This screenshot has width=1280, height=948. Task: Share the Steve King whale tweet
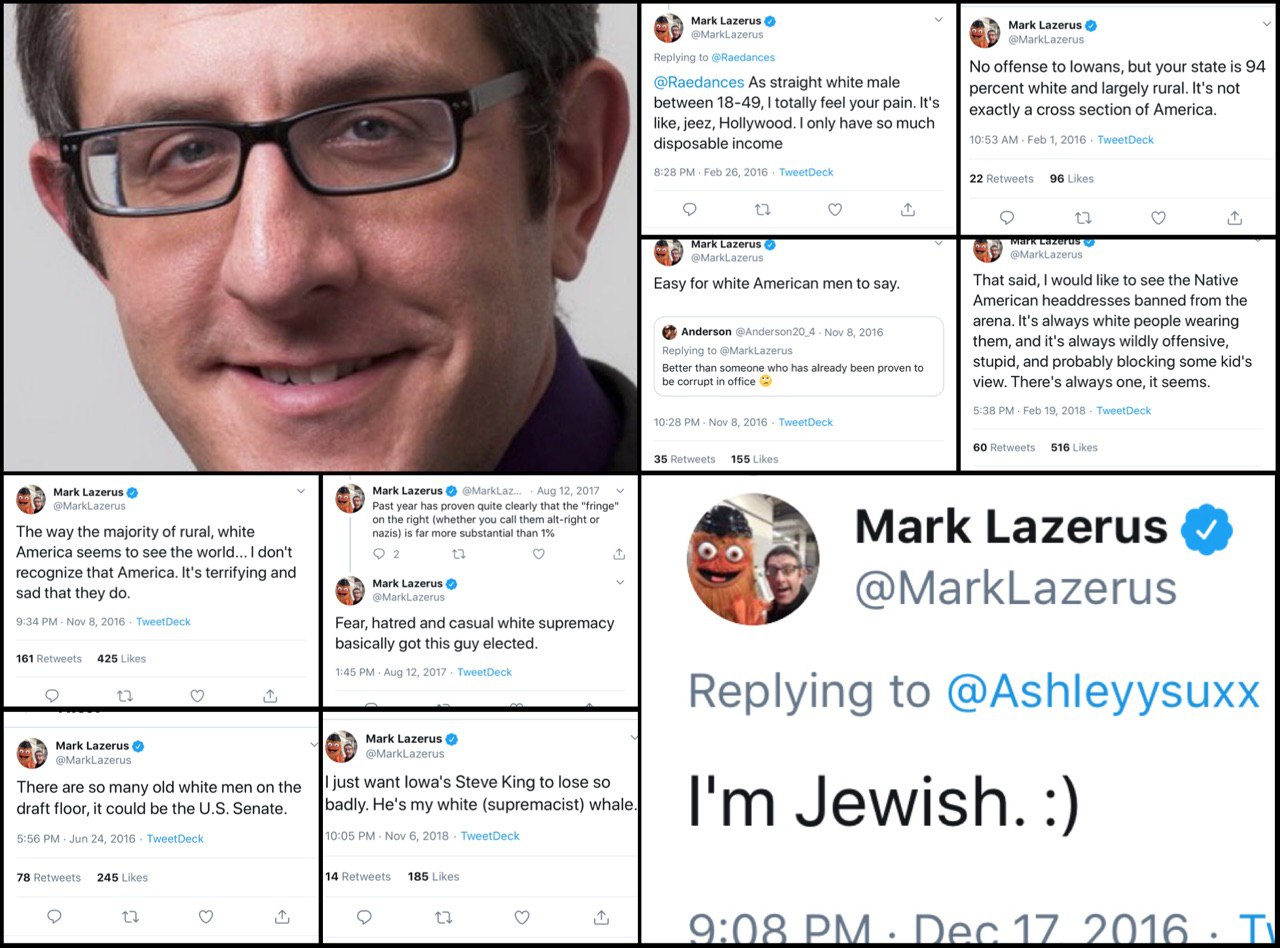(x=601, y=916)
